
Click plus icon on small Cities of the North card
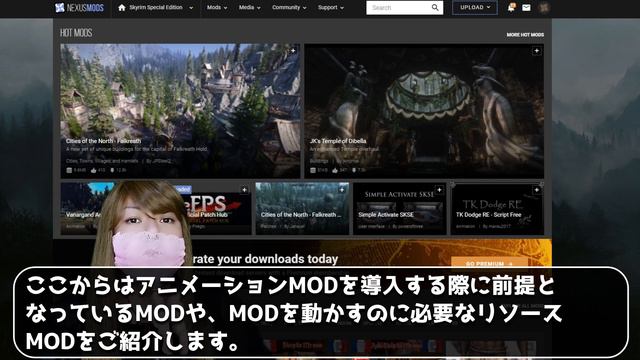tap(342, 190)
